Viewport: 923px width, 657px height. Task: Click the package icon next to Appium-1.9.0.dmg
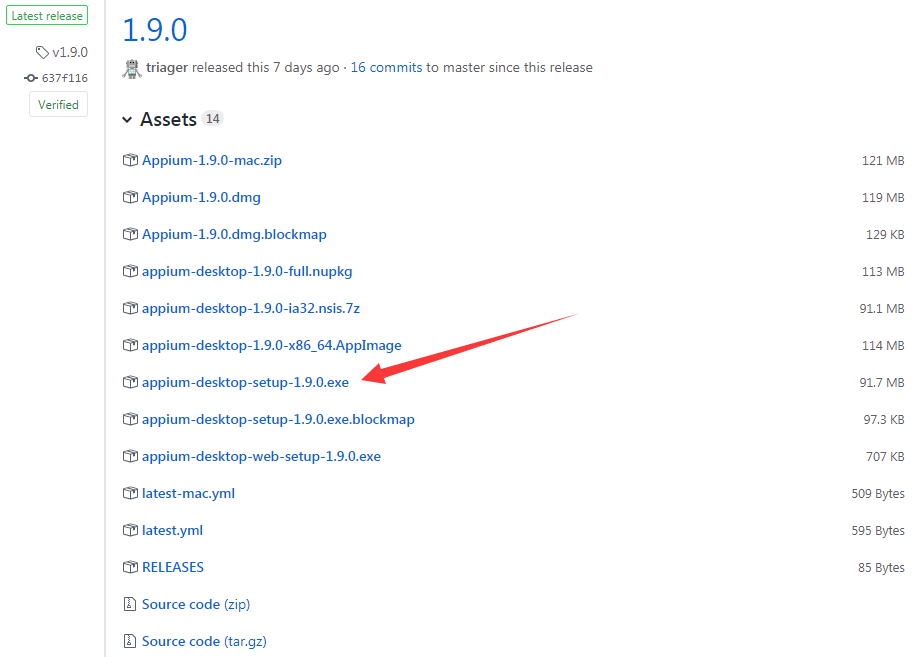[130, 197]
